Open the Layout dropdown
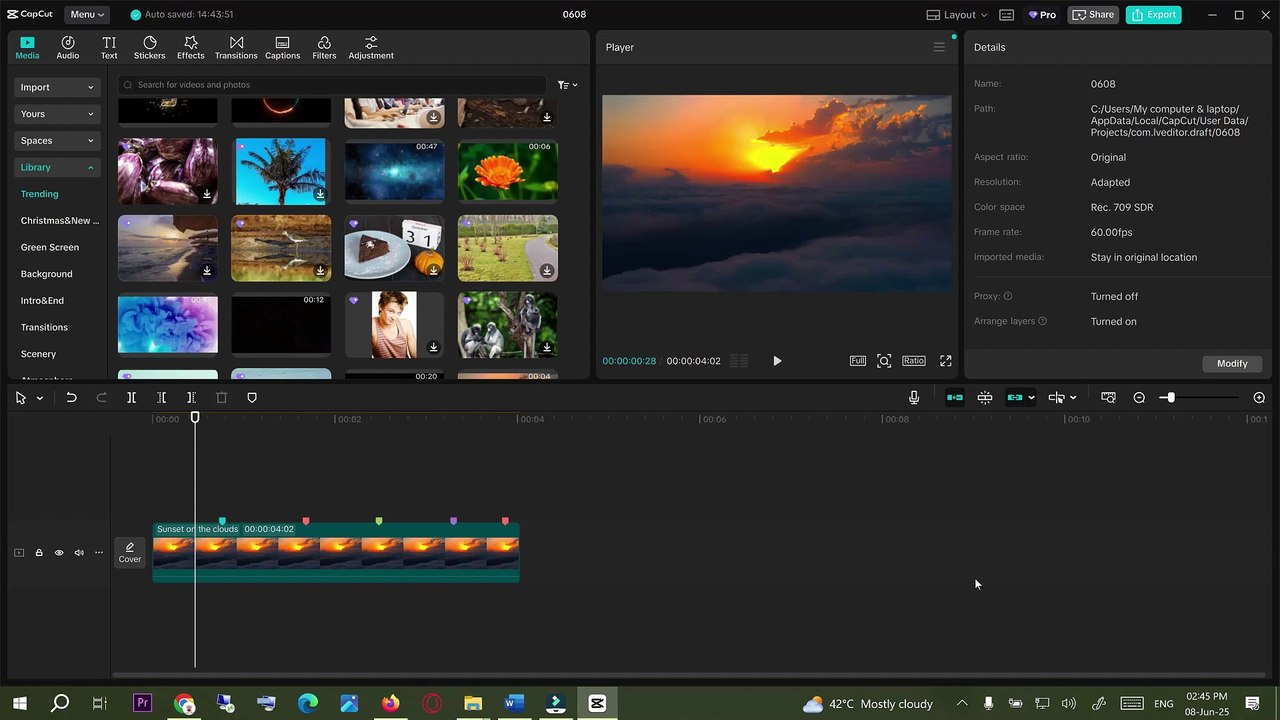The height and width of the screenshot is (720, 1280). [x=957, y=15]
